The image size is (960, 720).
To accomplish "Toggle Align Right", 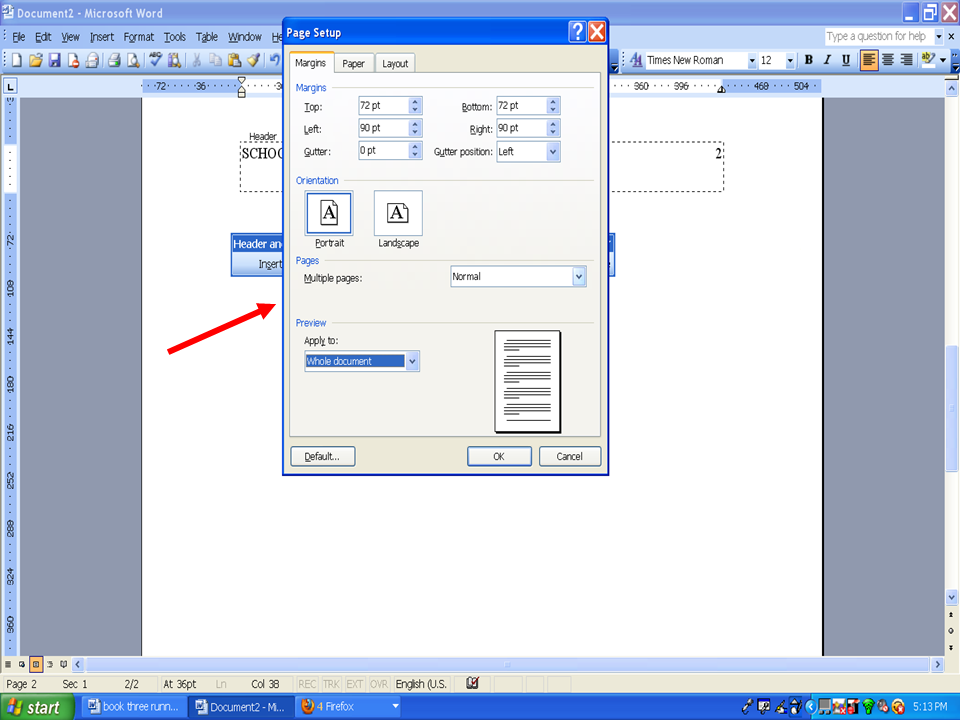I will coord(907,59).
